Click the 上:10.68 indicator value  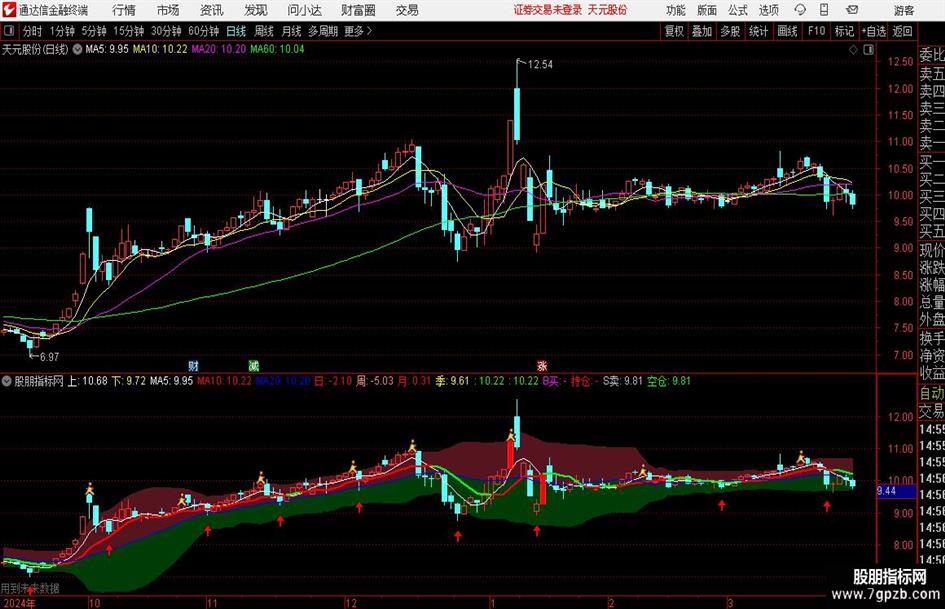point(87,381)
